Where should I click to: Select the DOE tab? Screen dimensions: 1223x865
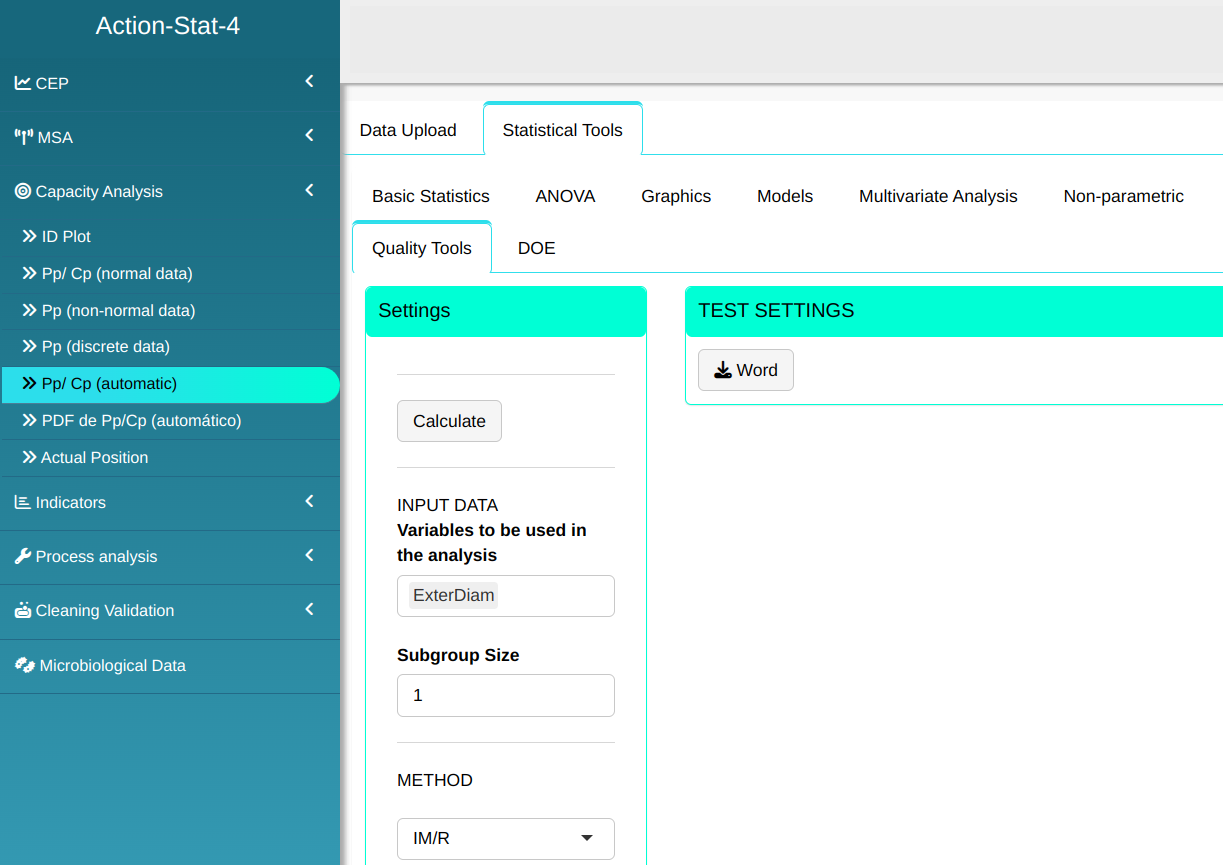(x=536, y=248)
